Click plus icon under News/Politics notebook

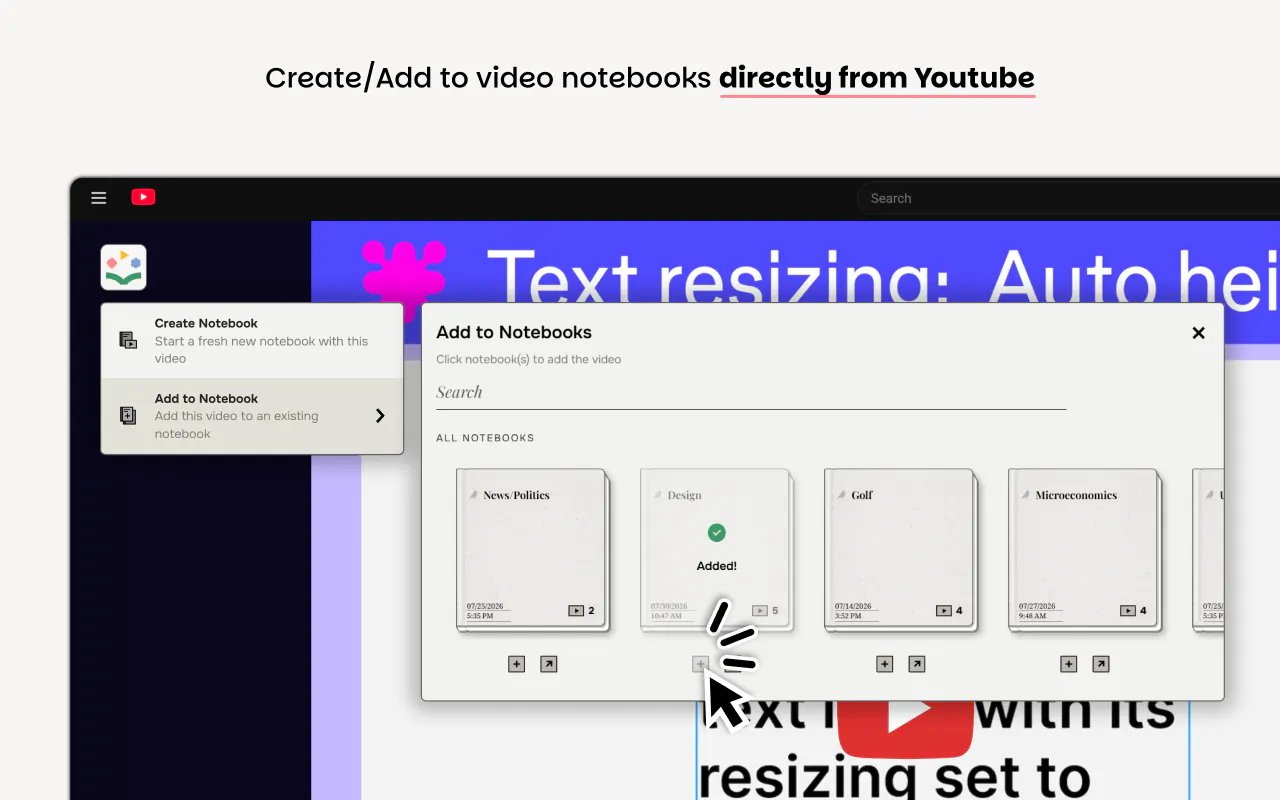coord(516,664)
